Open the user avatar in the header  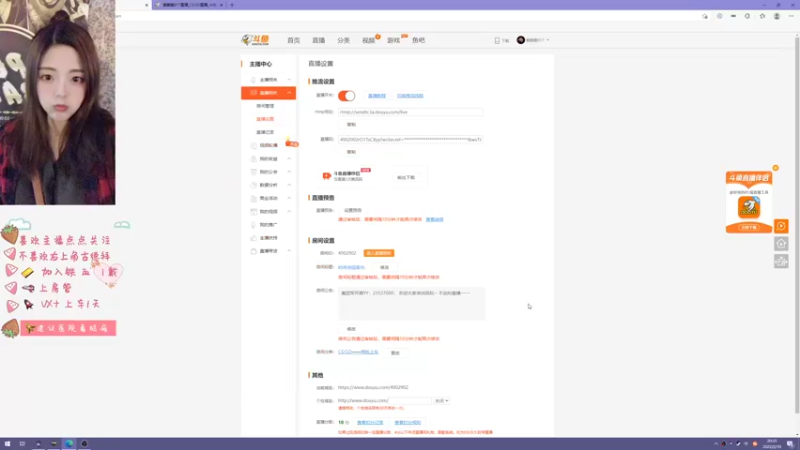coord(520,40)
